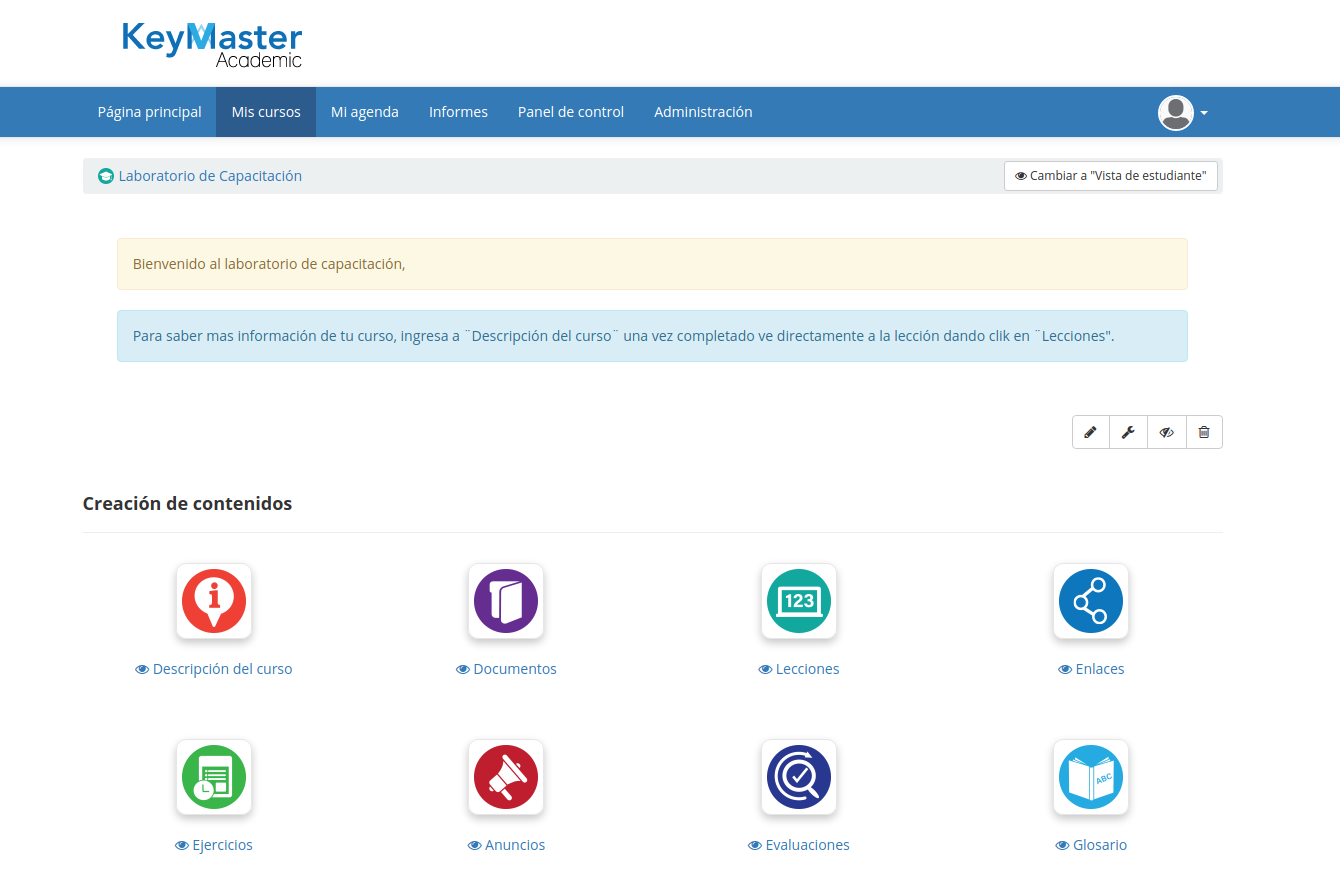Image resolution: width=1340 pixels, height=885 pixels.
Task: Open the Glosario book icon
Action: pyautogui.click(x=1090, y=777)
